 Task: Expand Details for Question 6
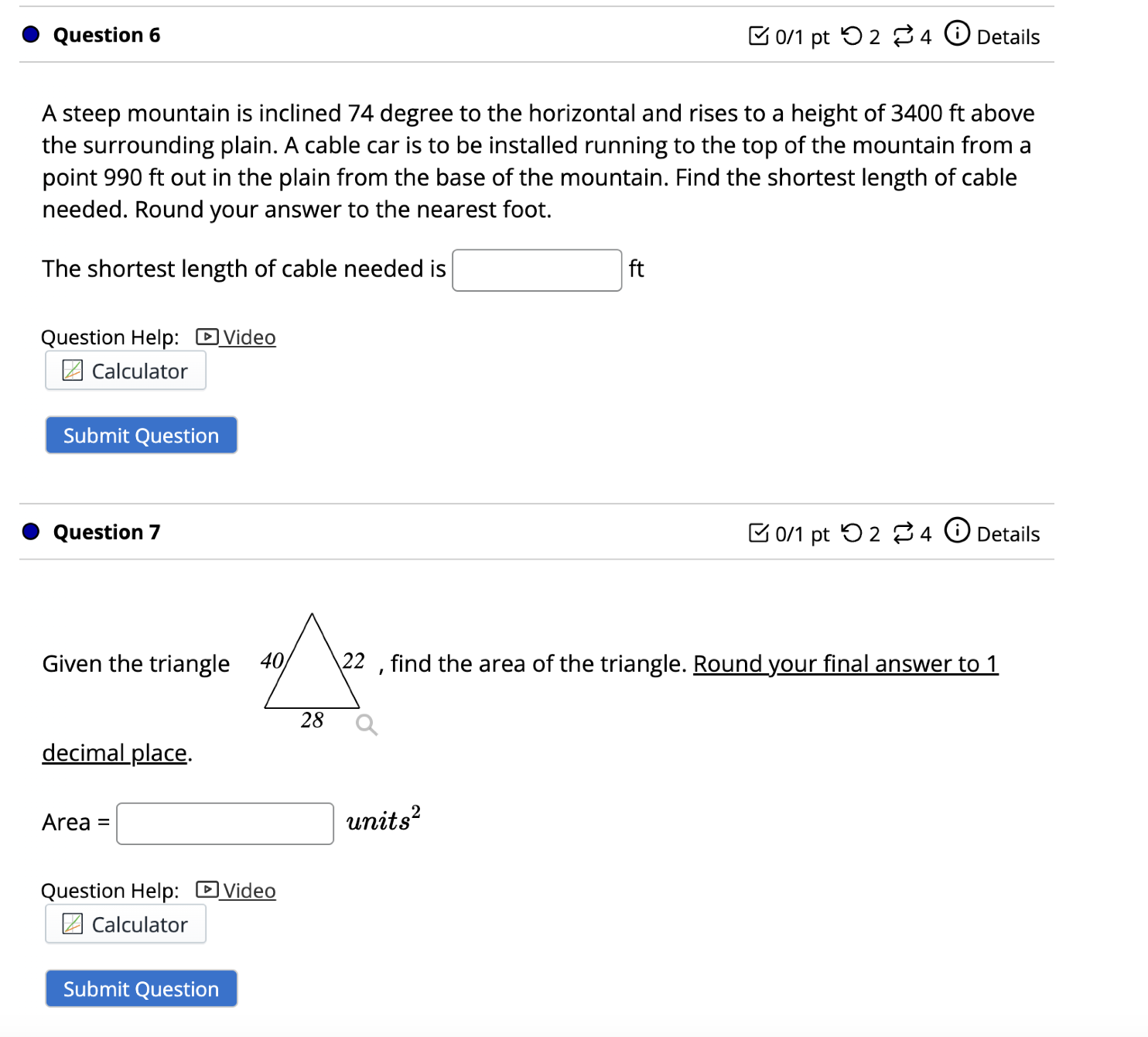point(1008,36)
